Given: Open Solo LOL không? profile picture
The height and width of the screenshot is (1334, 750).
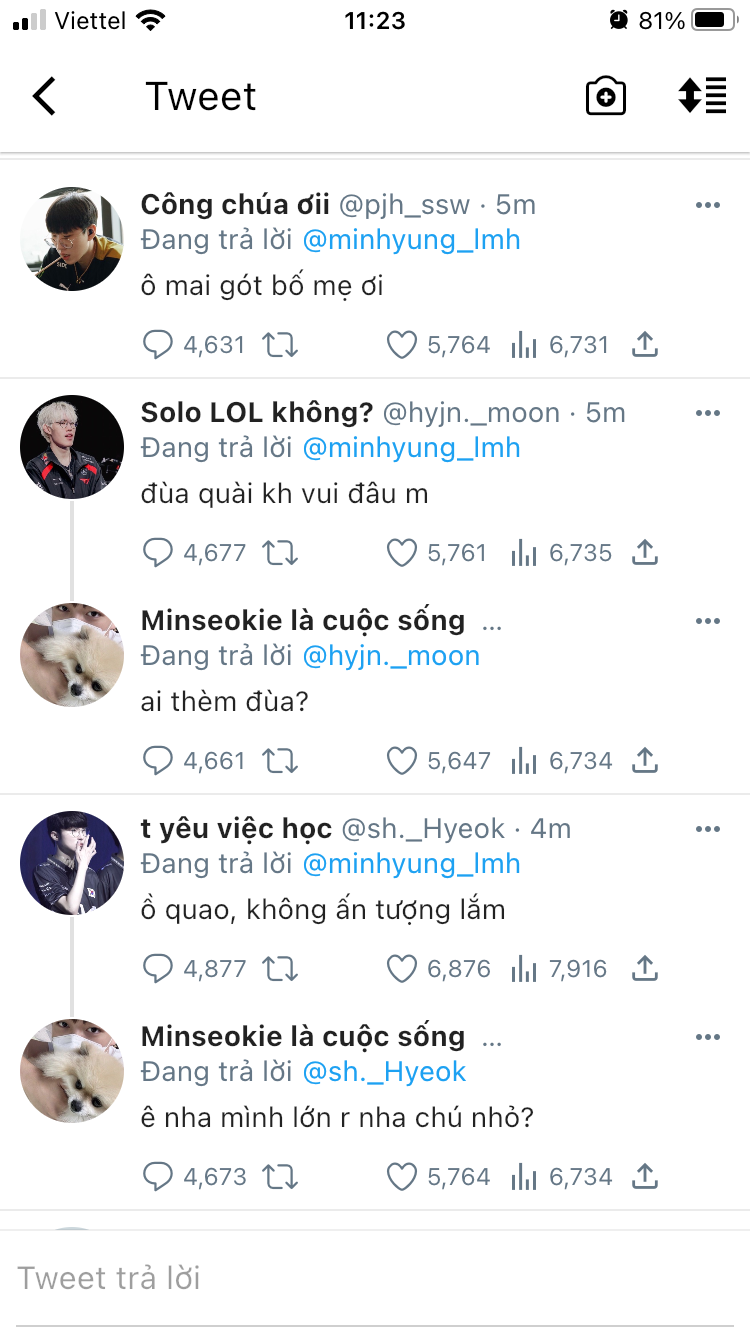Looking at the screenshot, I should tap(72, 447).
